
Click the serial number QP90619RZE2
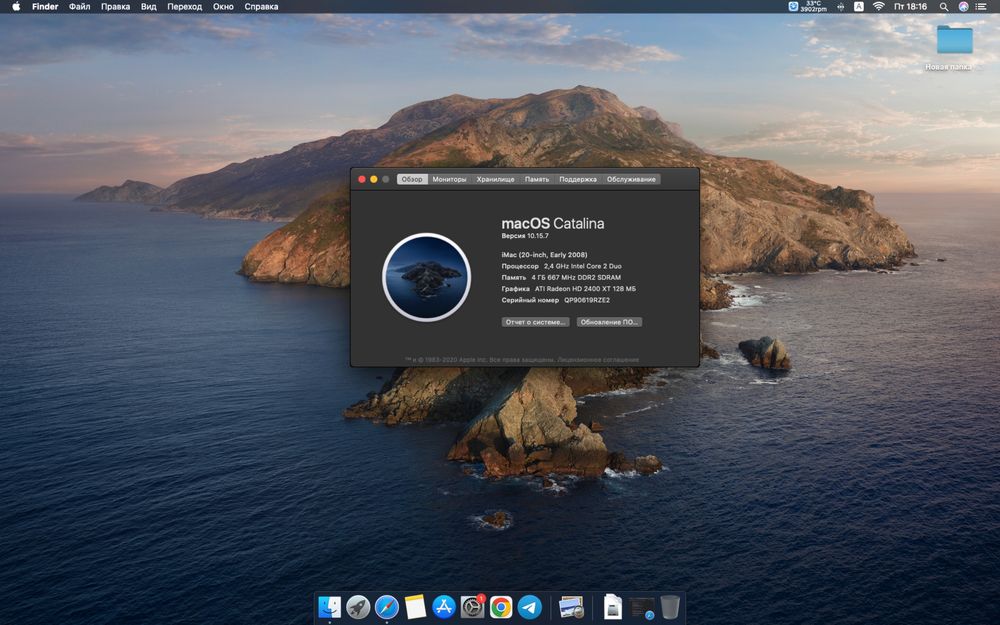click(587, 300)
